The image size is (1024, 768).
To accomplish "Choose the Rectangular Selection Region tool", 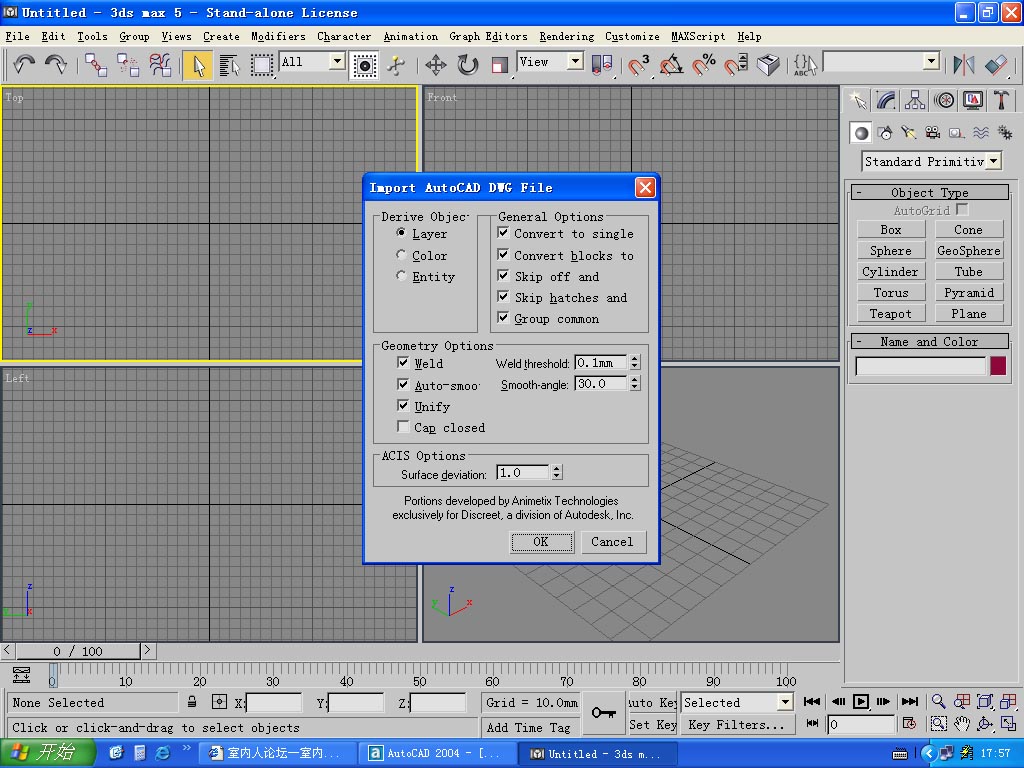I will [x=262, y=65].
